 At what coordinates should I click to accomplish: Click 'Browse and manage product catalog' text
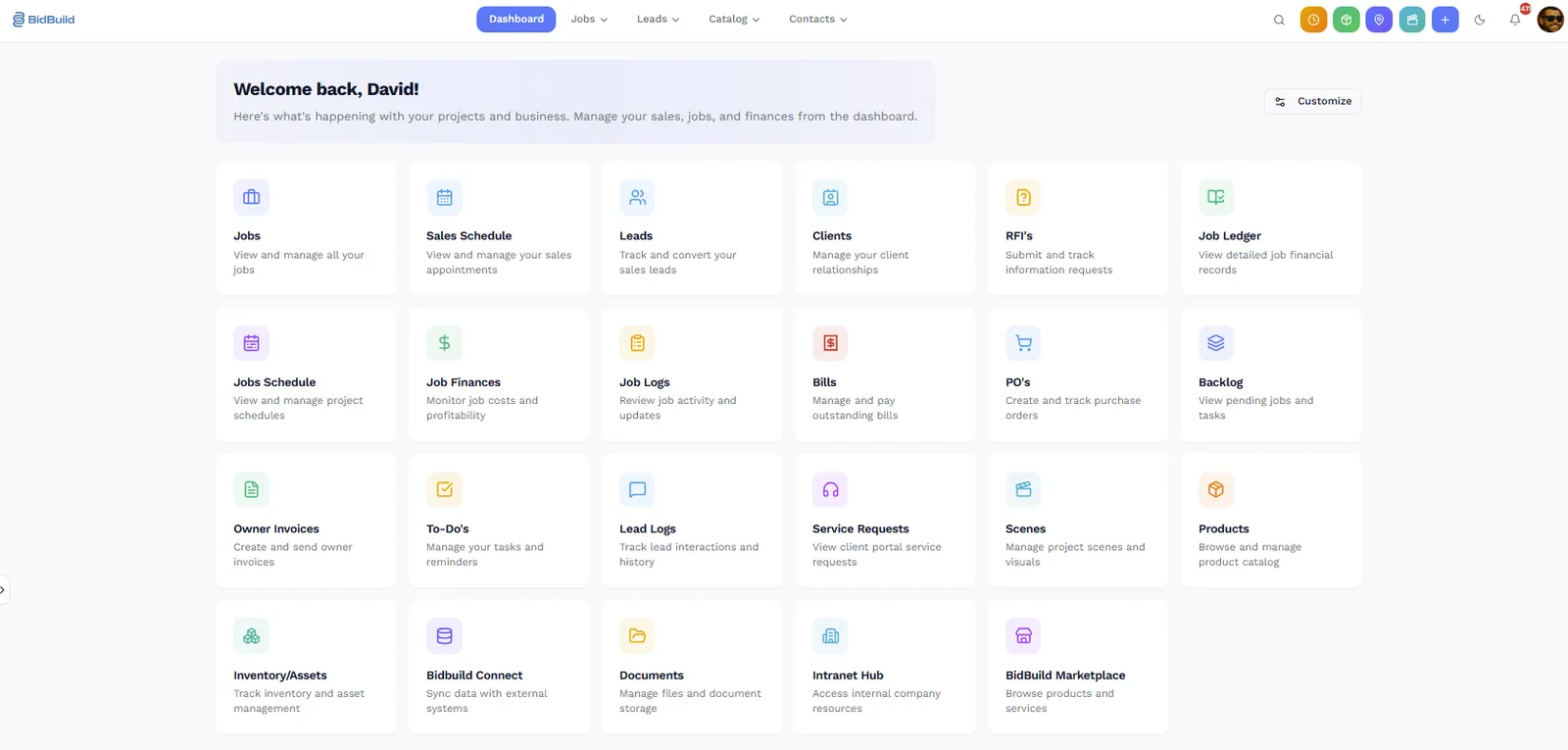click(x=1249, y=555)
